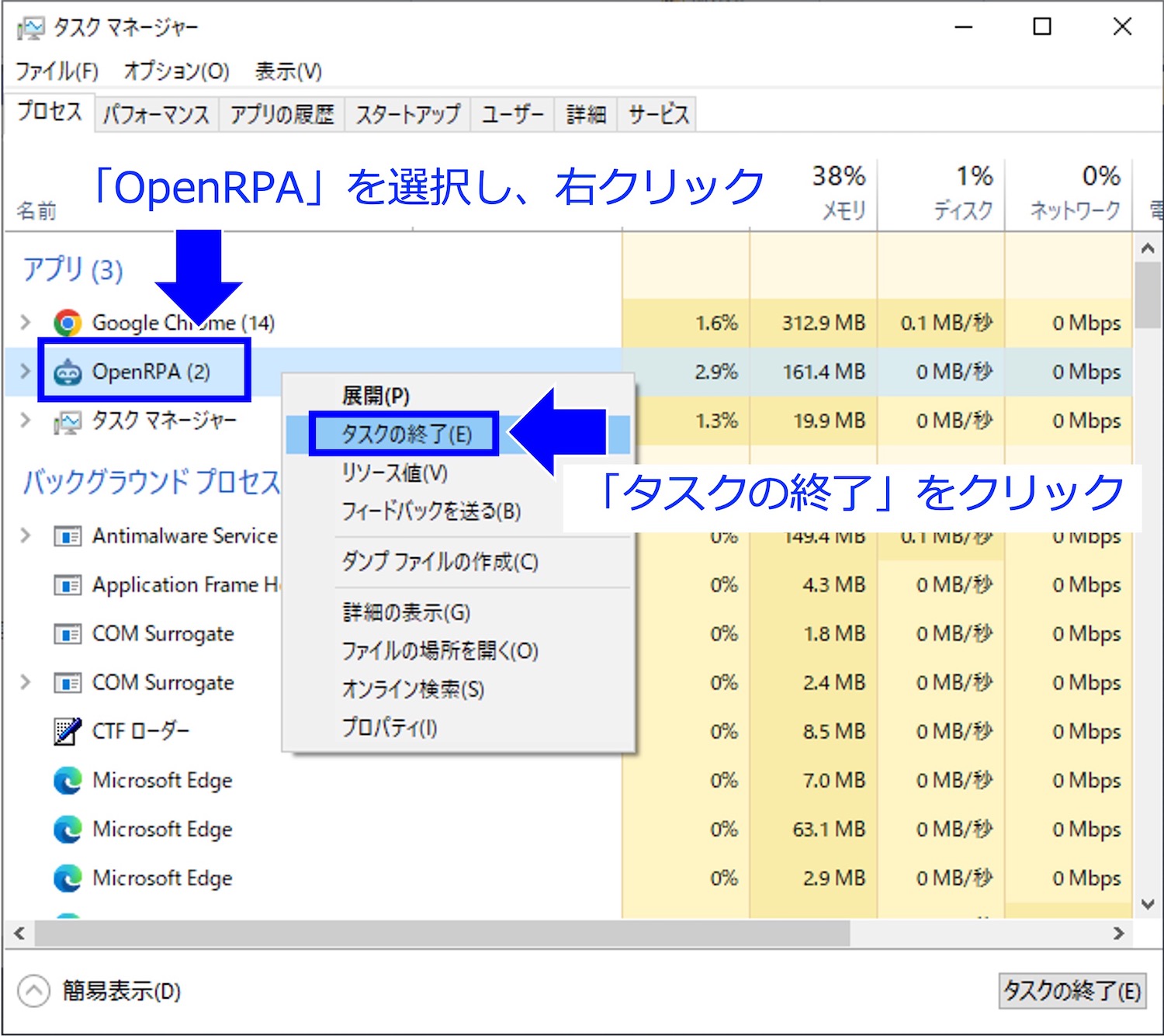Viewport: 1164px width, 1036px height.
Task: Switch to the 詳細 tab
Action: tap(586, 115)
